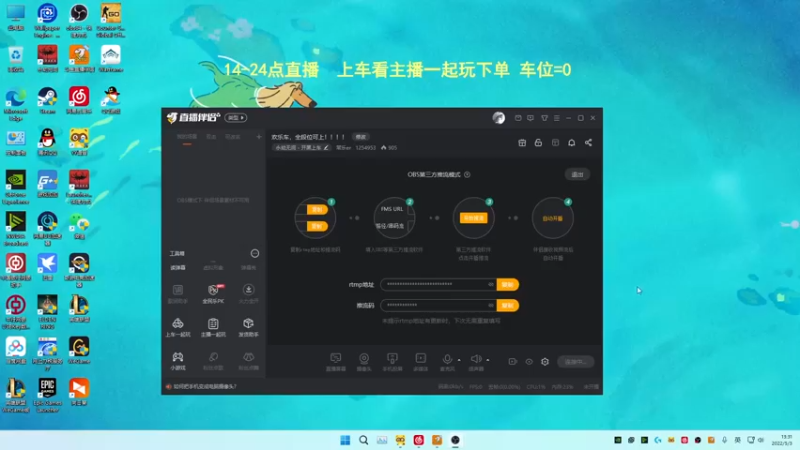The height and width of the screenshot is (450, 800).
Task: Open the 发货助手 tool
Action: coord(248,328)
